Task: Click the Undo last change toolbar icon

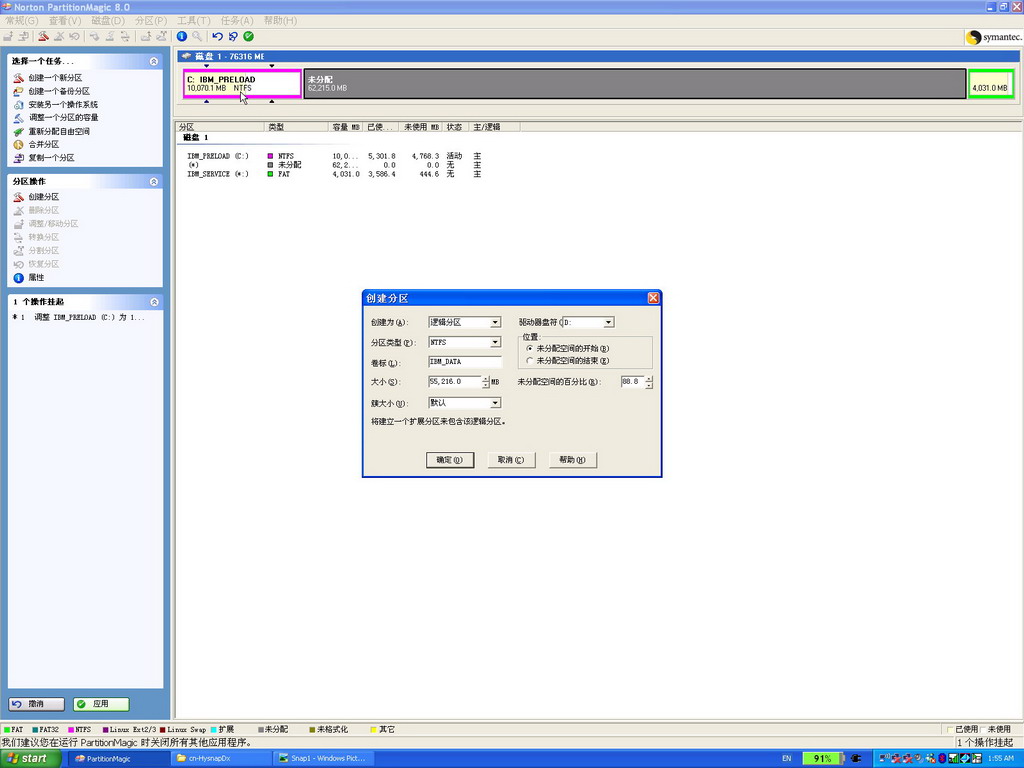Action: click(218, 36)
